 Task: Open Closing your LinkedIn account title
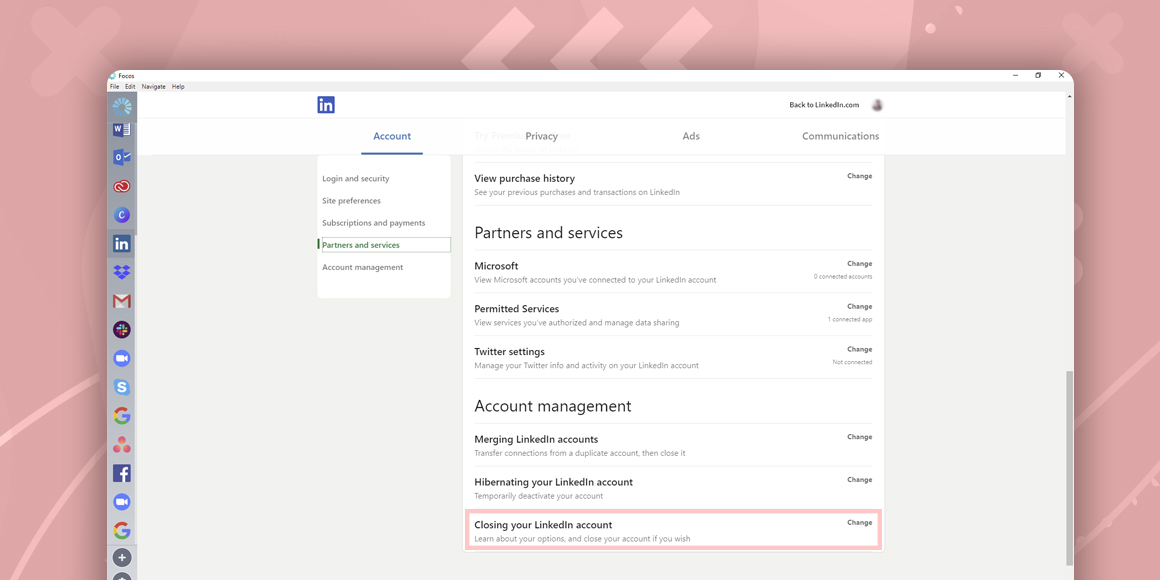click(543, 525)
